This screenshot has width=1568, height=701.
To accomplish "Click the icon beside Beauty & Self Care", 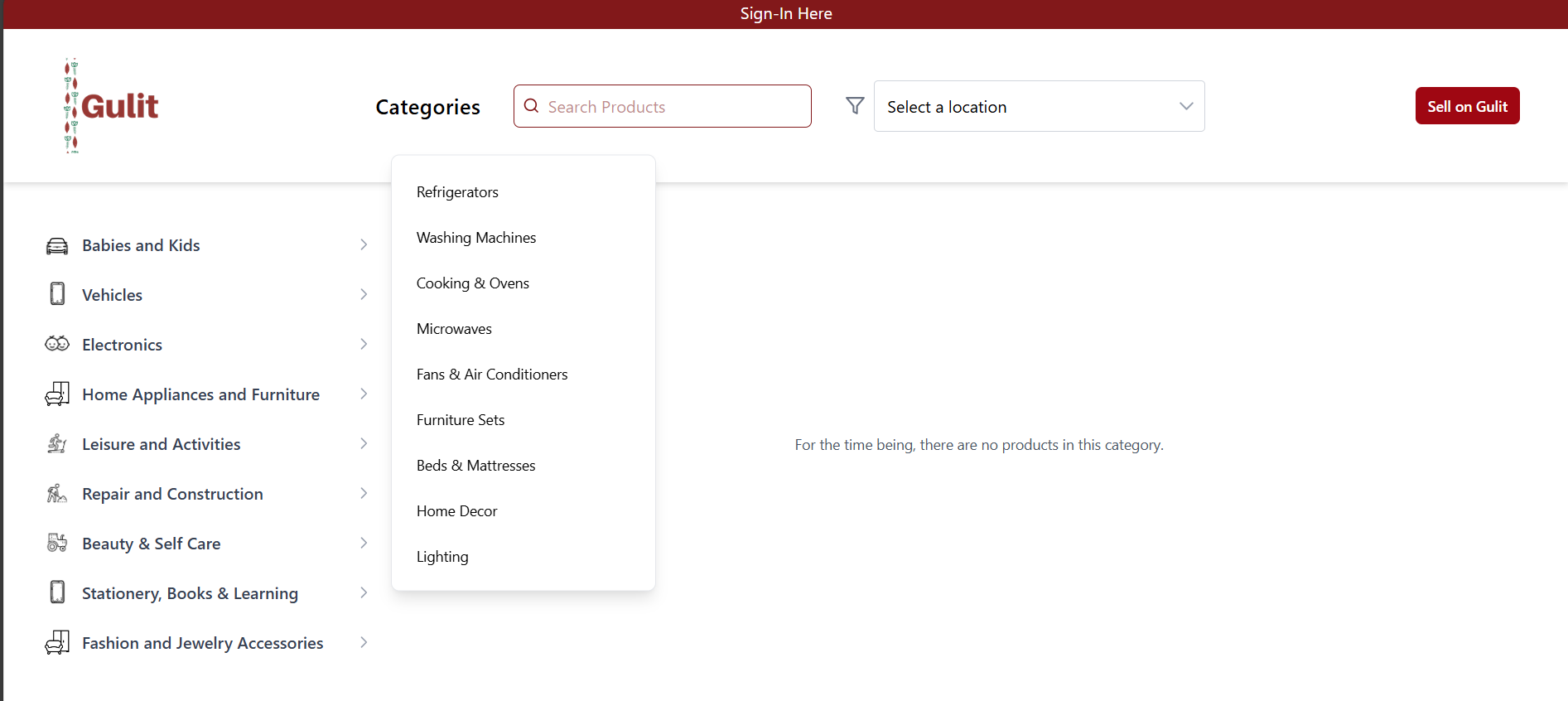I will tap(57, 543).
